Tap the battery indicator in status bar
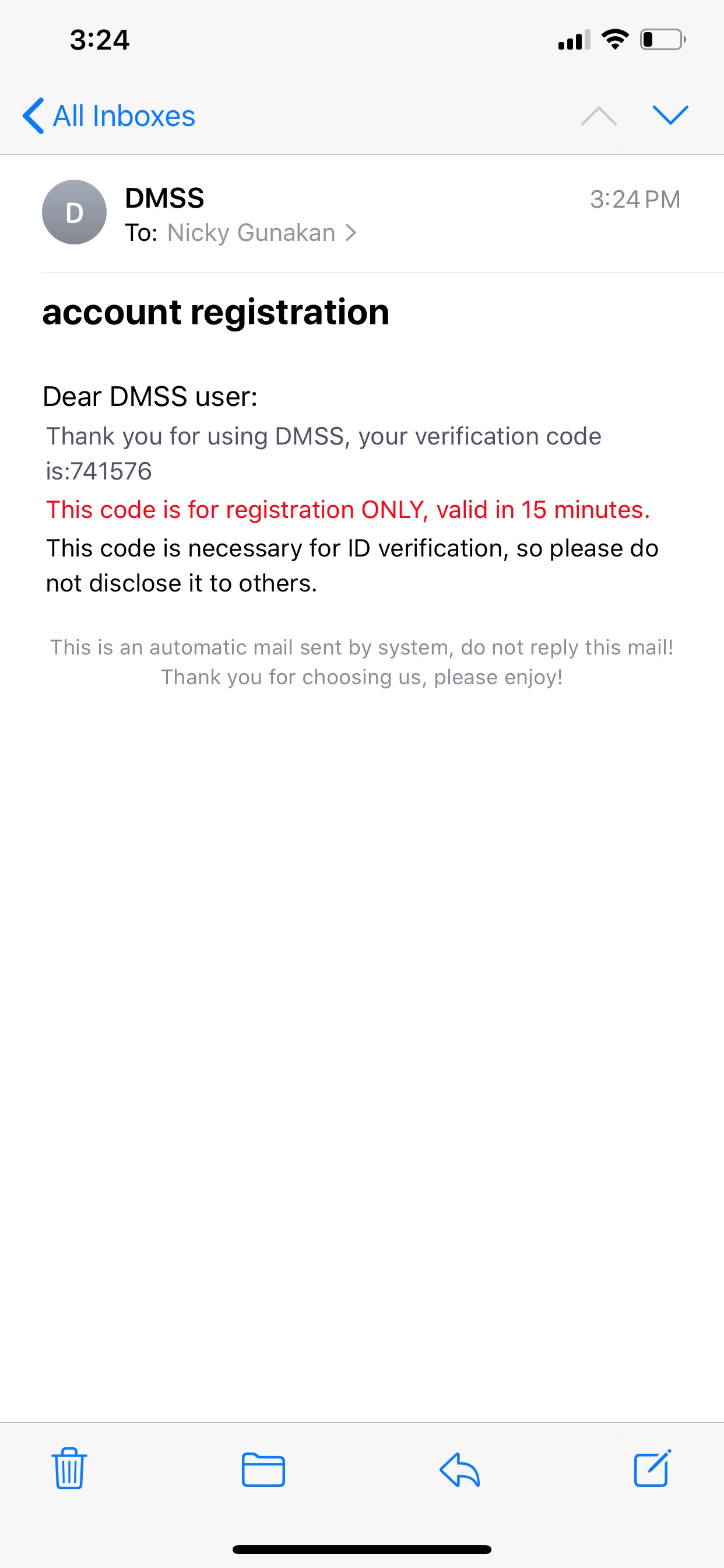 pos(663,40)
